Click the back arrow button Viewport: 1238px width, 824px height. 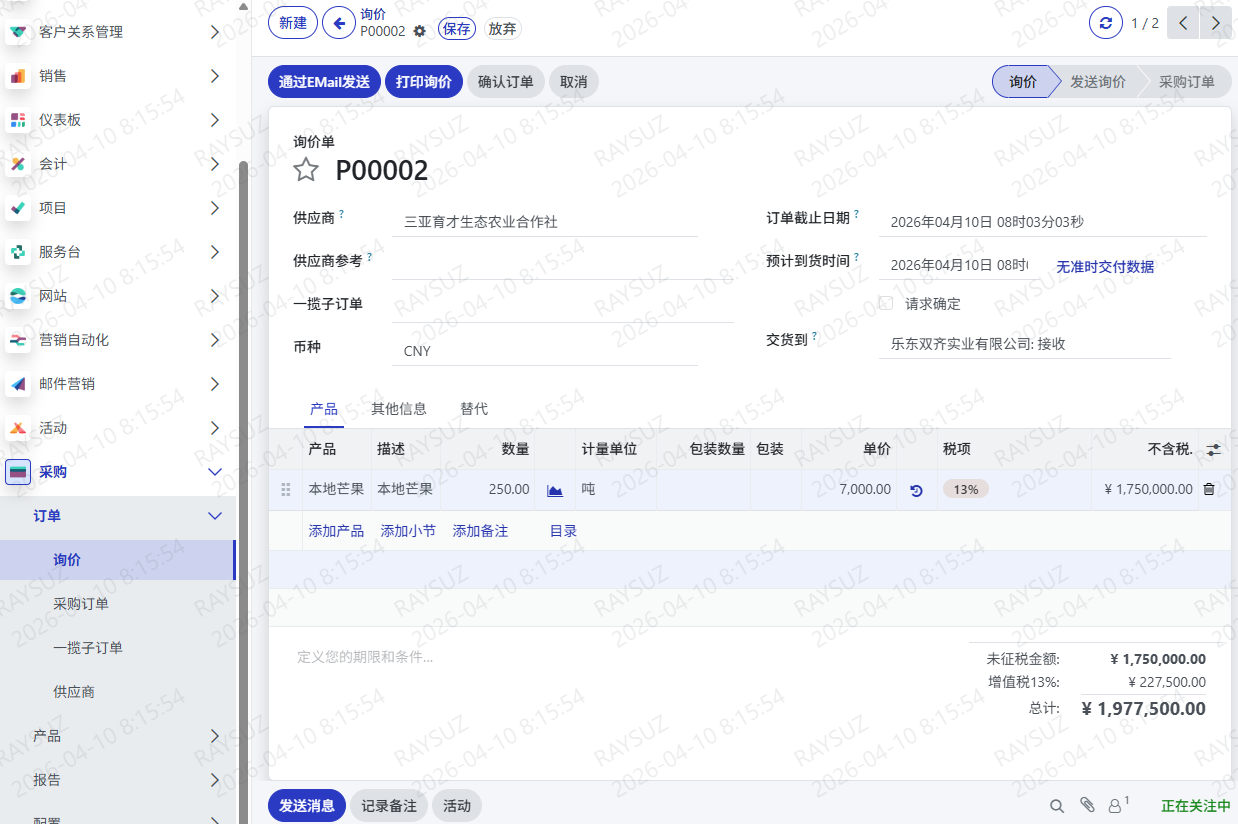coord(339,23)
